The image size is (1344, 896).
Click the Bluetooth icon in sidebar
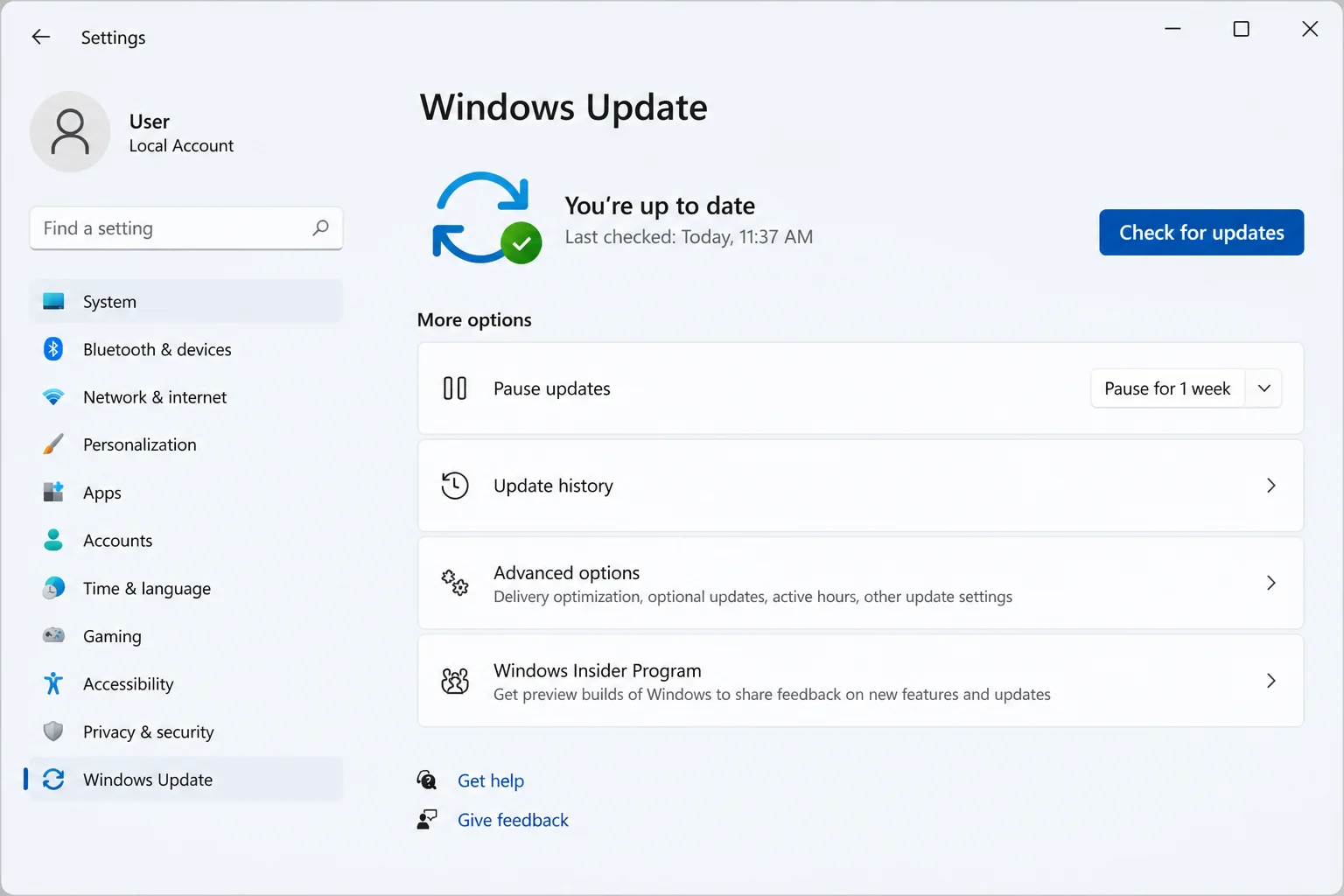click(x=53, y=349)
